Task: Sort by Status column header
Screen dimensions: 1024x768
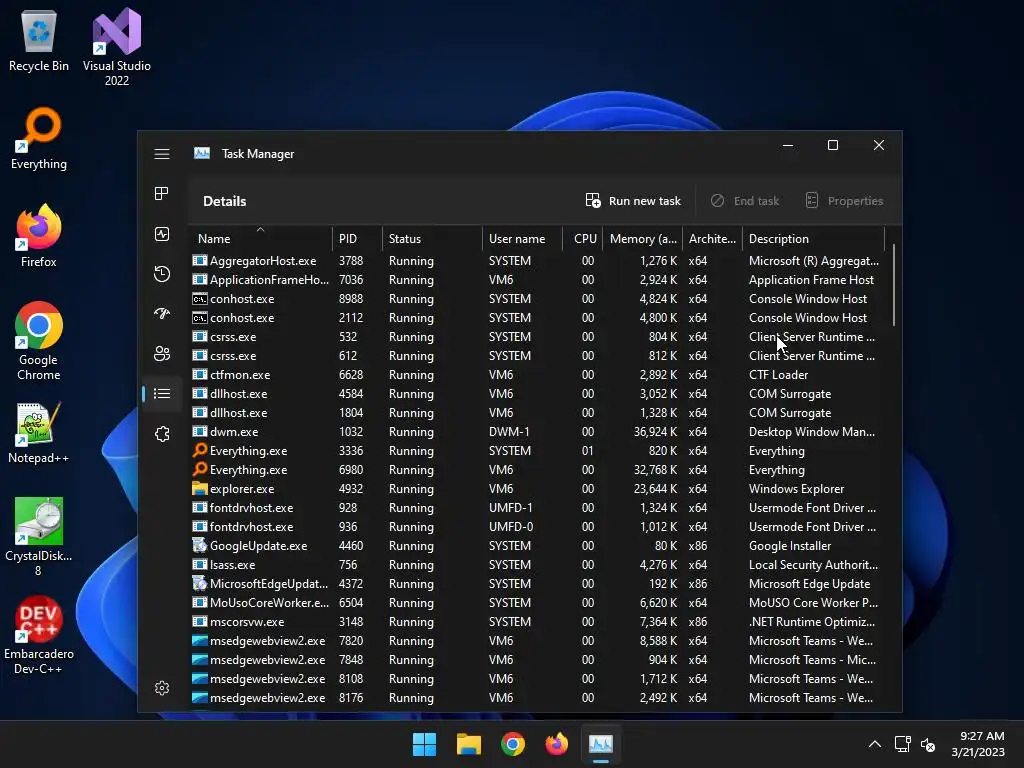Action: (x=432, y=238)
